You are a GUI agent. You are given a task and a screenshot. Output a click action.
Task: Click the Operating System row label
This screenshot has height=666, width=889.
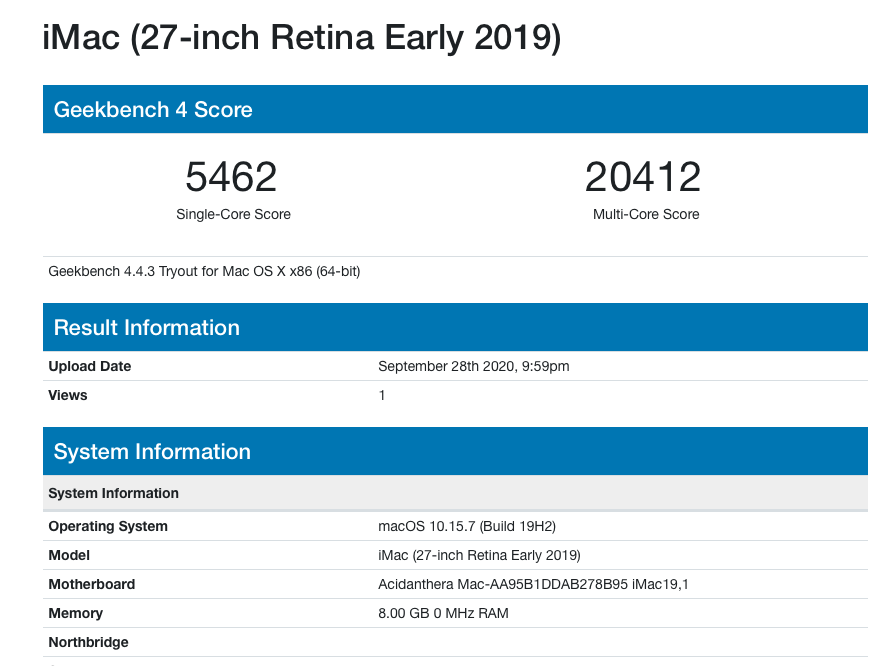(108, 526)
